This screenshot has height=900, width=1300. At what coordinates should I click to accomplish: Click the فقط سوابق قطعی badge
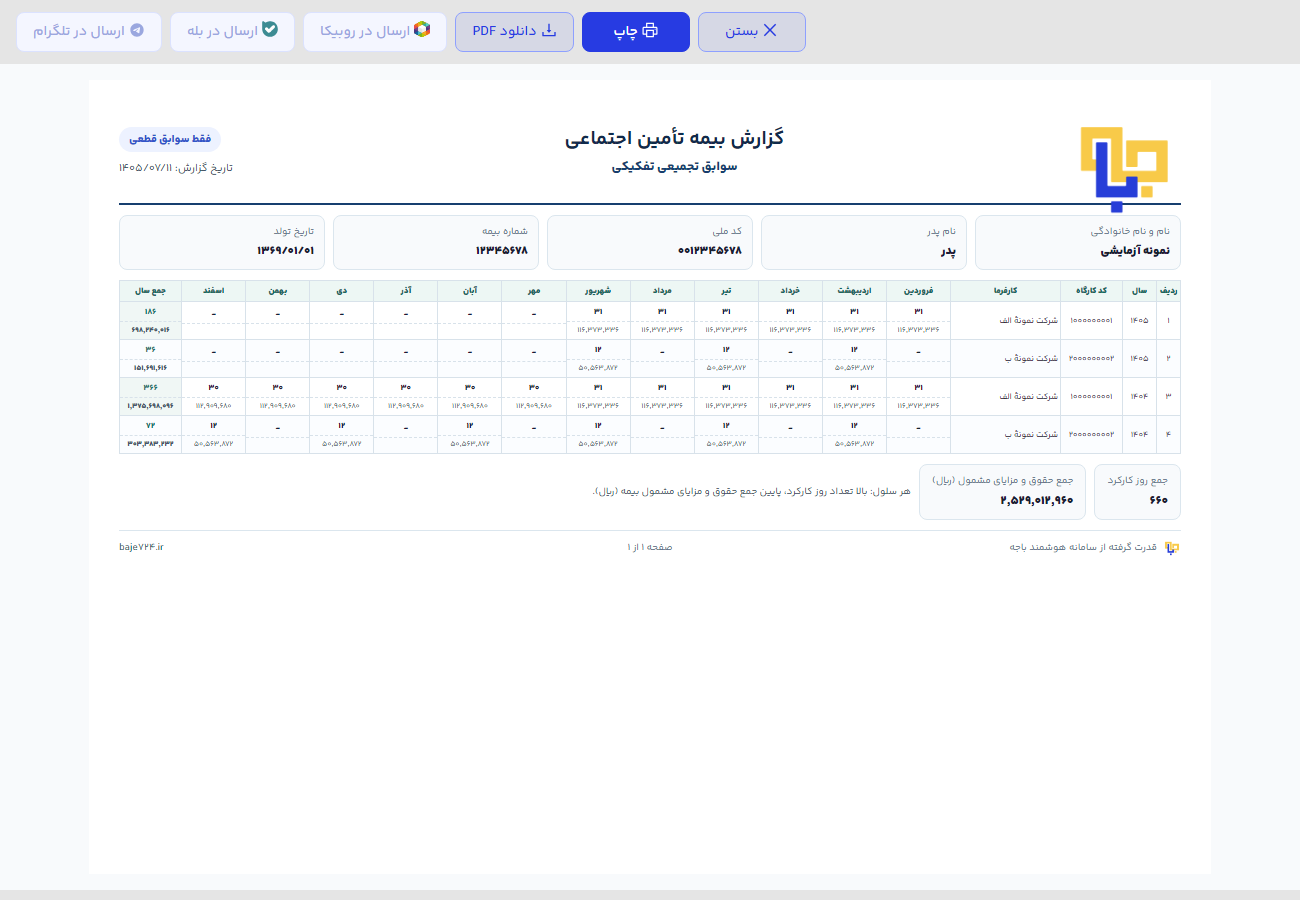click(x=170, y=139)
